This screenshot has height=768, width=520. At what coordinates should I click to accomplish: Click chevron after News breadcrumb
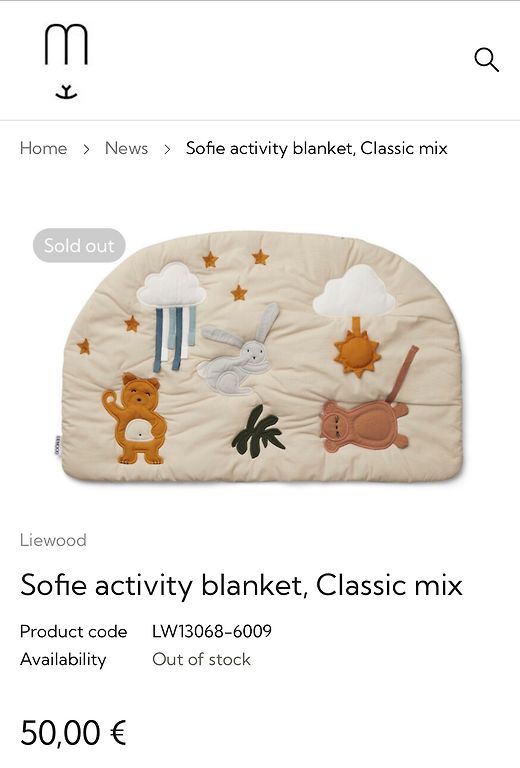click(167, 149)
